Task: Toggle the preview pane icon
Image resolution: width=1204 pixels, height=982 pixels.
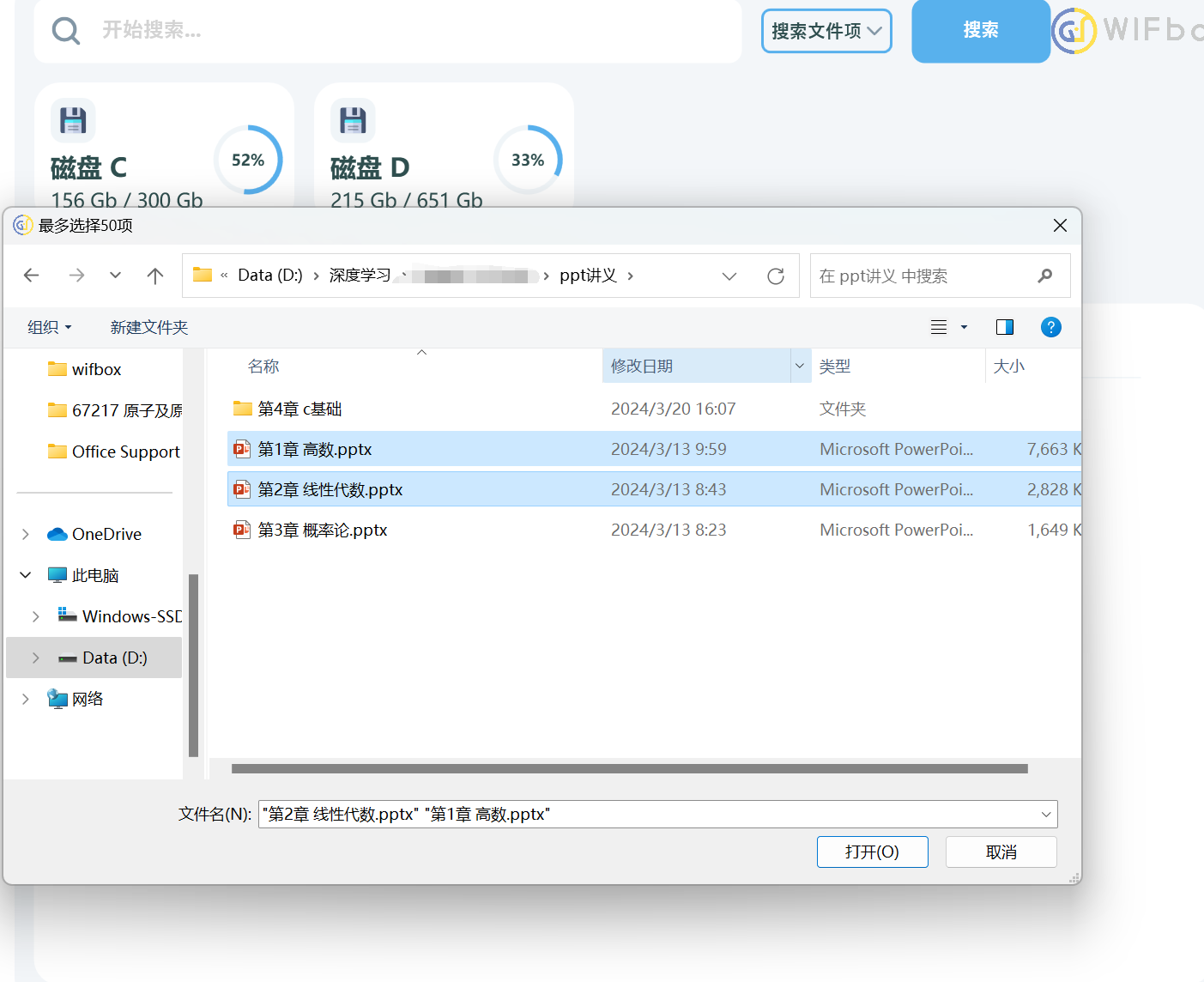Action: (1004, 327)
